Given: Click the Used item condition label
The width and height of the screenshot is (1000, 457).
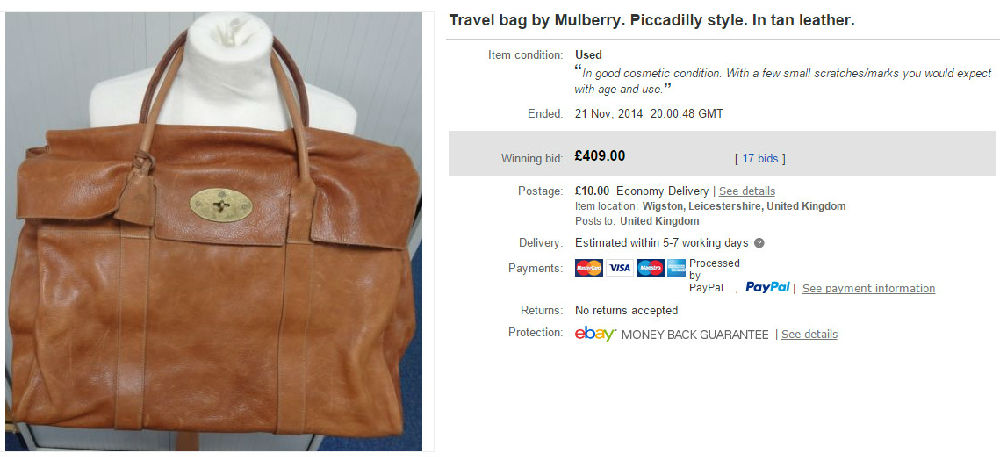Looking at the screenshot, I should (588, 55).
